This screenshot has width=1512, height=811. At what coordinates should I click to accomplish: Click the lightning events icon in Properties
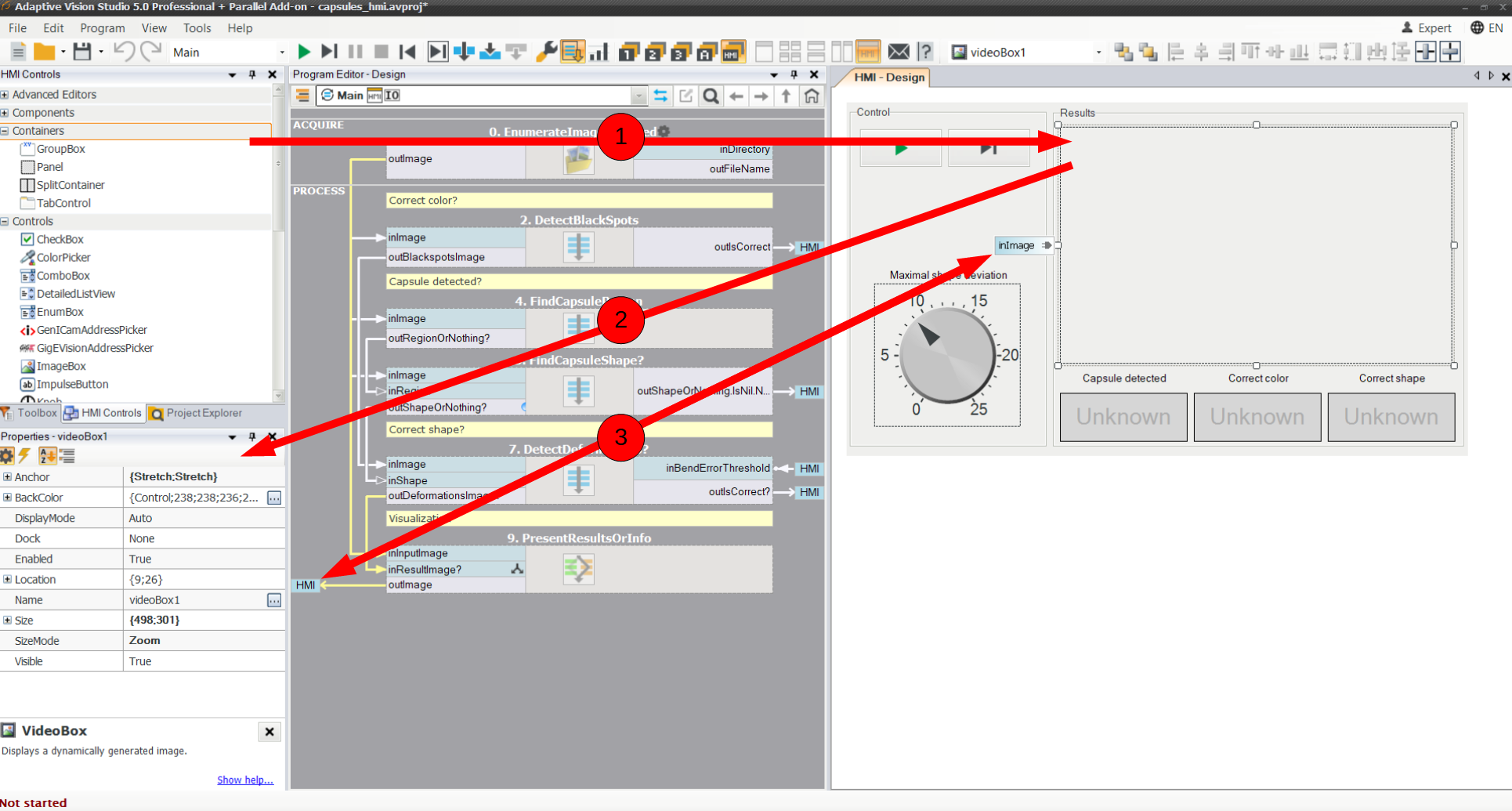pos(25,455)
